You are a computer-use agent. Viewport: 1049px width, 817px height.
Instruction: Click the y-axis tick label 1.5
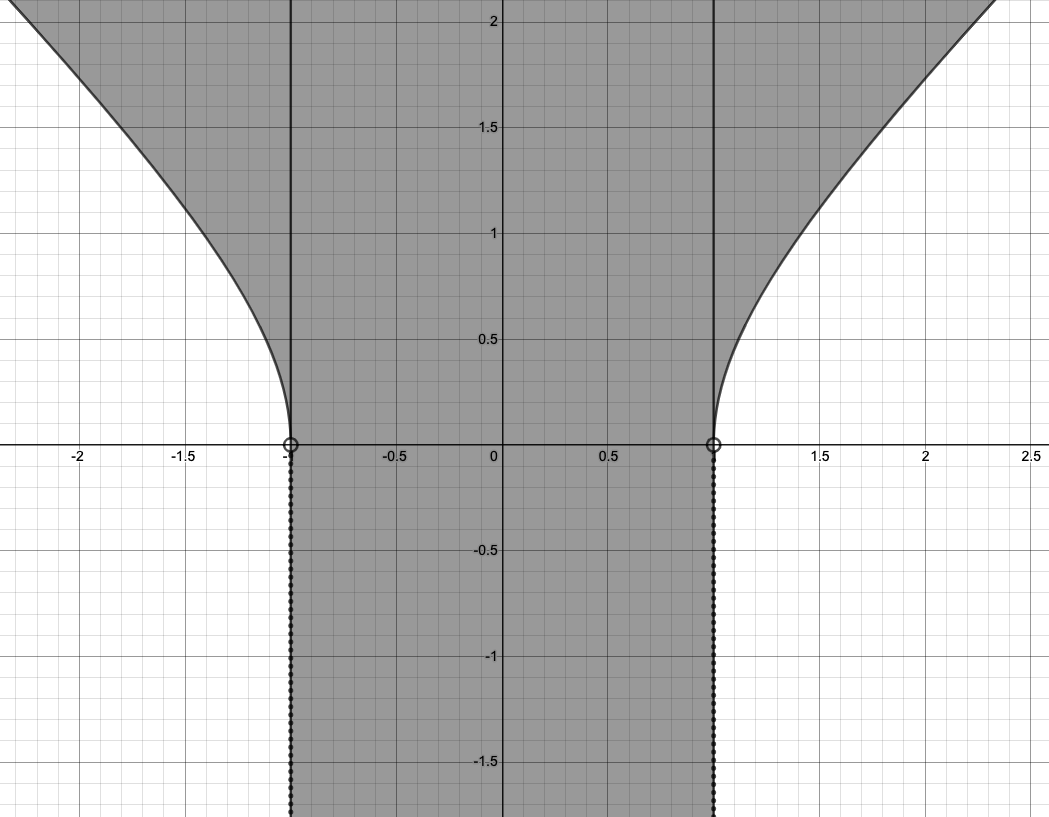point(486,128)
